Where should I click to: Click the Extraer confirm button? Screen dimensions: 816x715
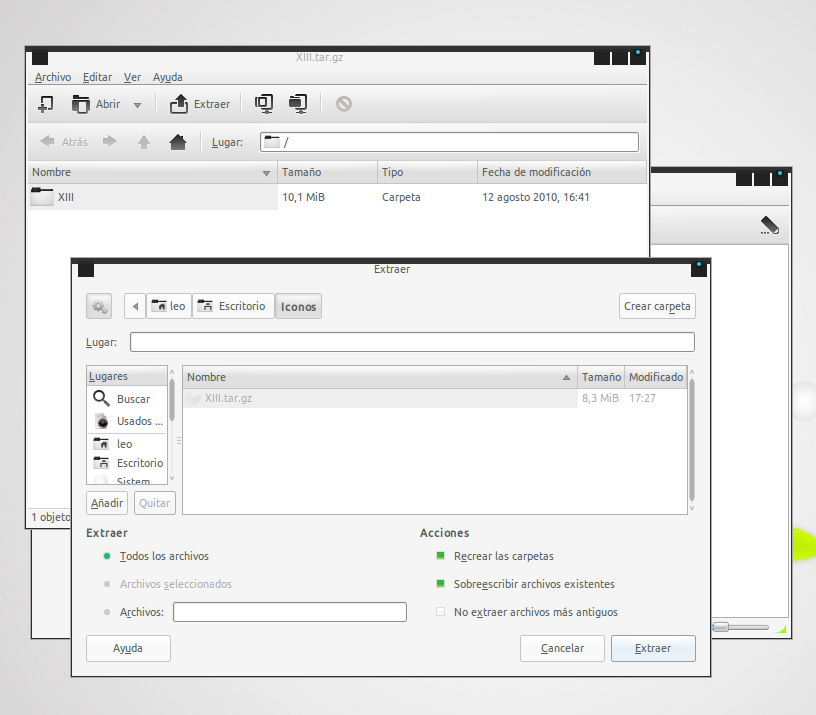pyautogui.click(x=653, y=648)
